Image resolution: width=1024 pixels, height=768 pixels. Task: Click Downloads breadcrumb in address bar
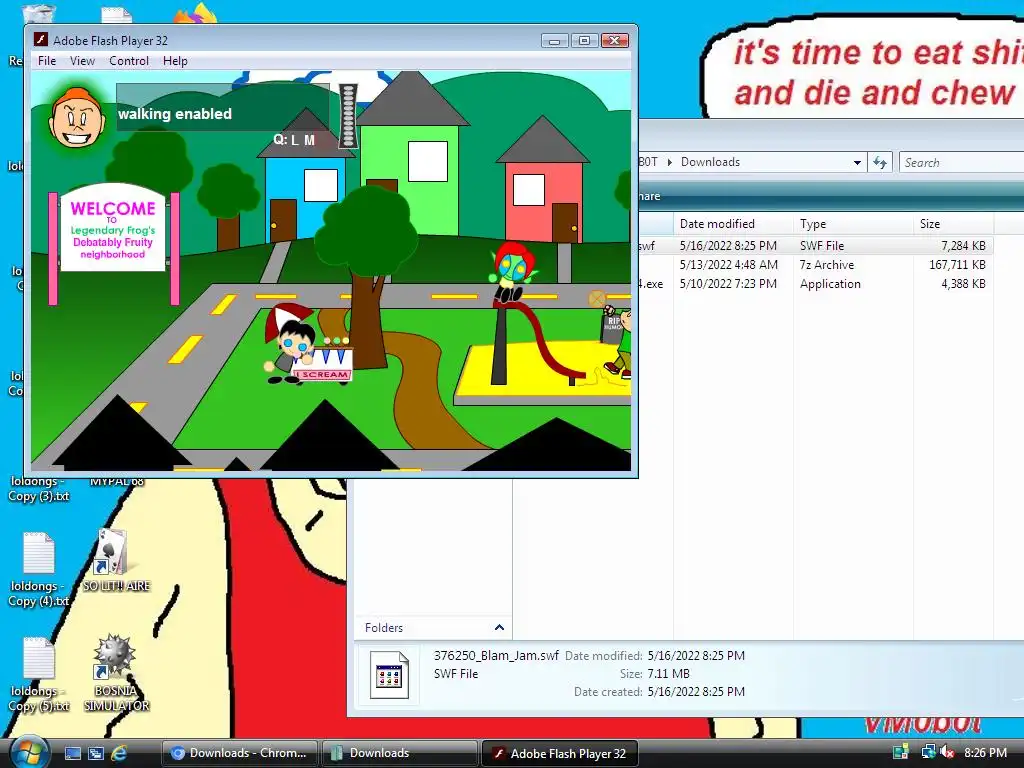(710, 162)
